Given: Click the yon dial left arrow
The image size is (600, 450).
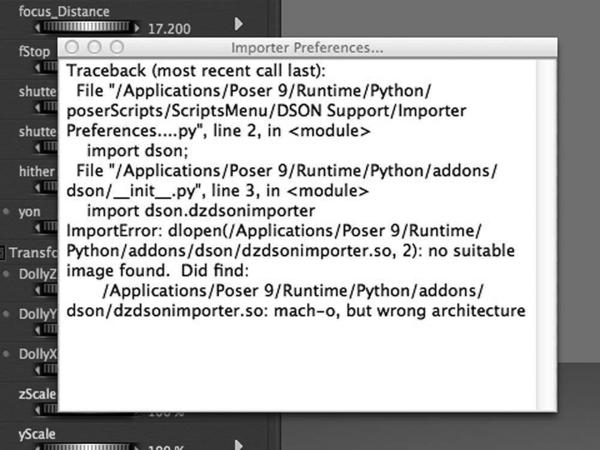Looking at the screenshot, I should 38,228.
